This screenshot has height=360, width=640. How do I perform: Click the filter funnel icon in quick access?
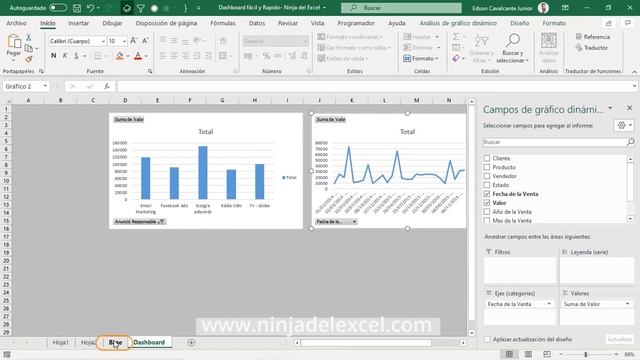coord(140,8)
